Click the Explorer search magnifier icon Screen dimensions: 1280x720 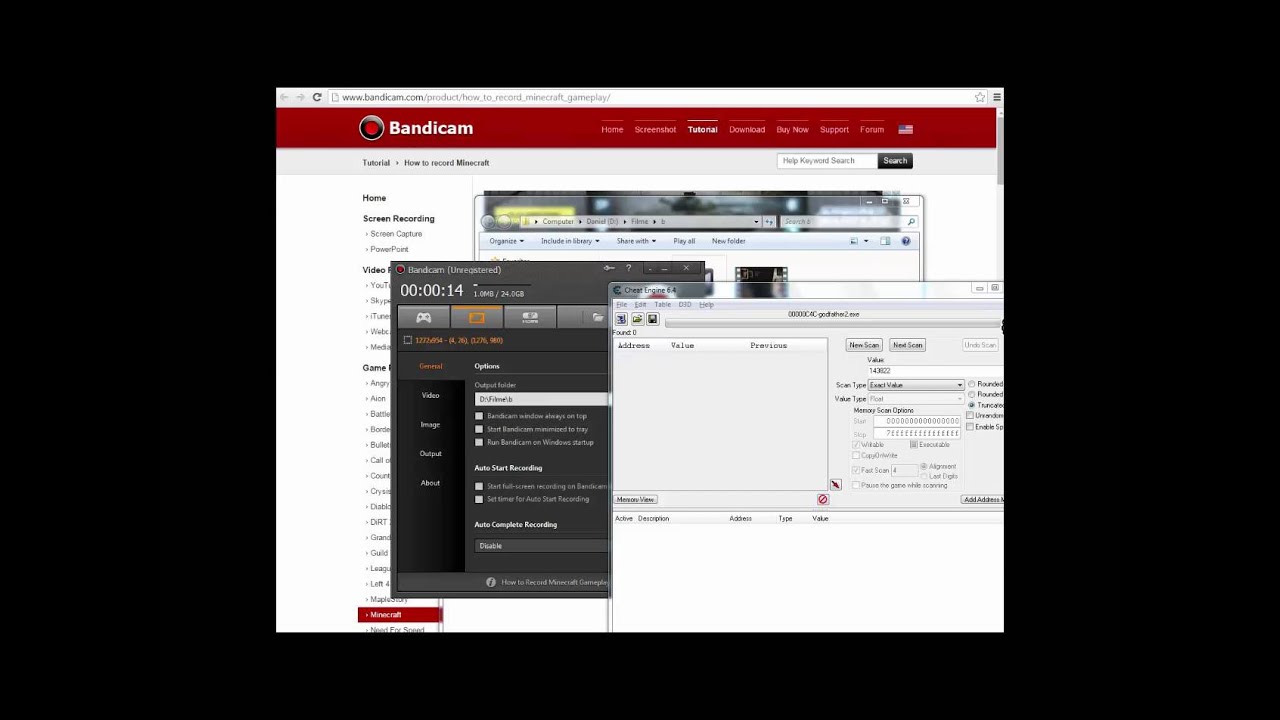(x=910, y=222)
